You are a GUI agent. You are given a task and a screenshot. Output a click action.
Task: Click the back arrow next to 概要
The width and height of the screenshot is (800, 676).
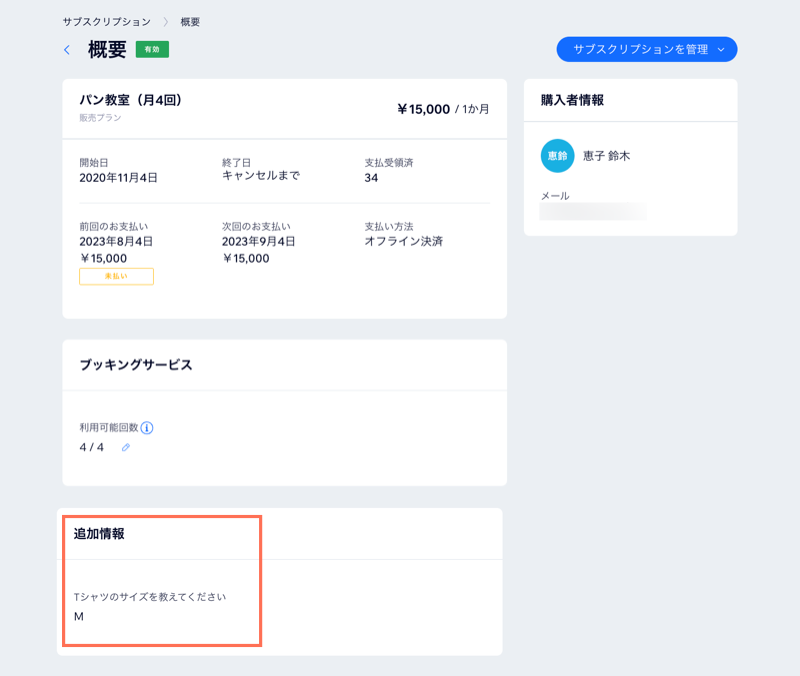(67, 49)
